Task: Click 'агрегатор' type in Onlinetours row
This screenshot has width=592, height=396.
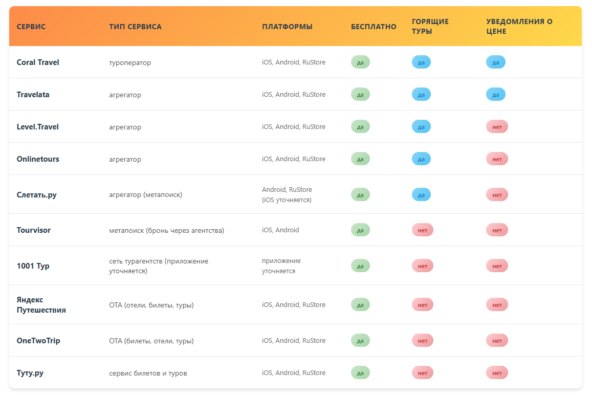Action: pos(125,159)
